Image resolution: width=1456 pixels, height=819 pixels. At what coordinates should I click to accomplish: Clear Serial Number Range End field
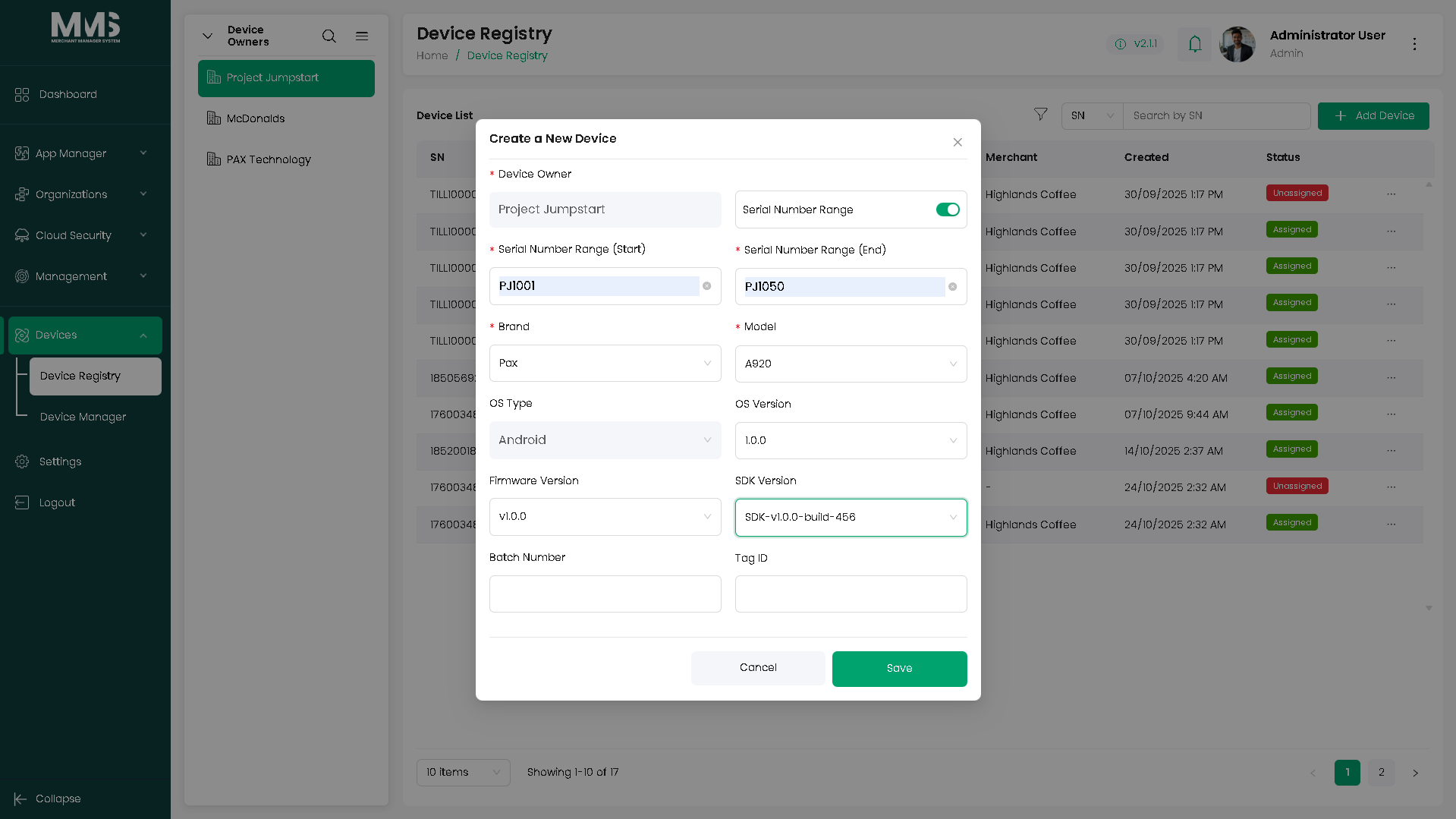point(952,287)
